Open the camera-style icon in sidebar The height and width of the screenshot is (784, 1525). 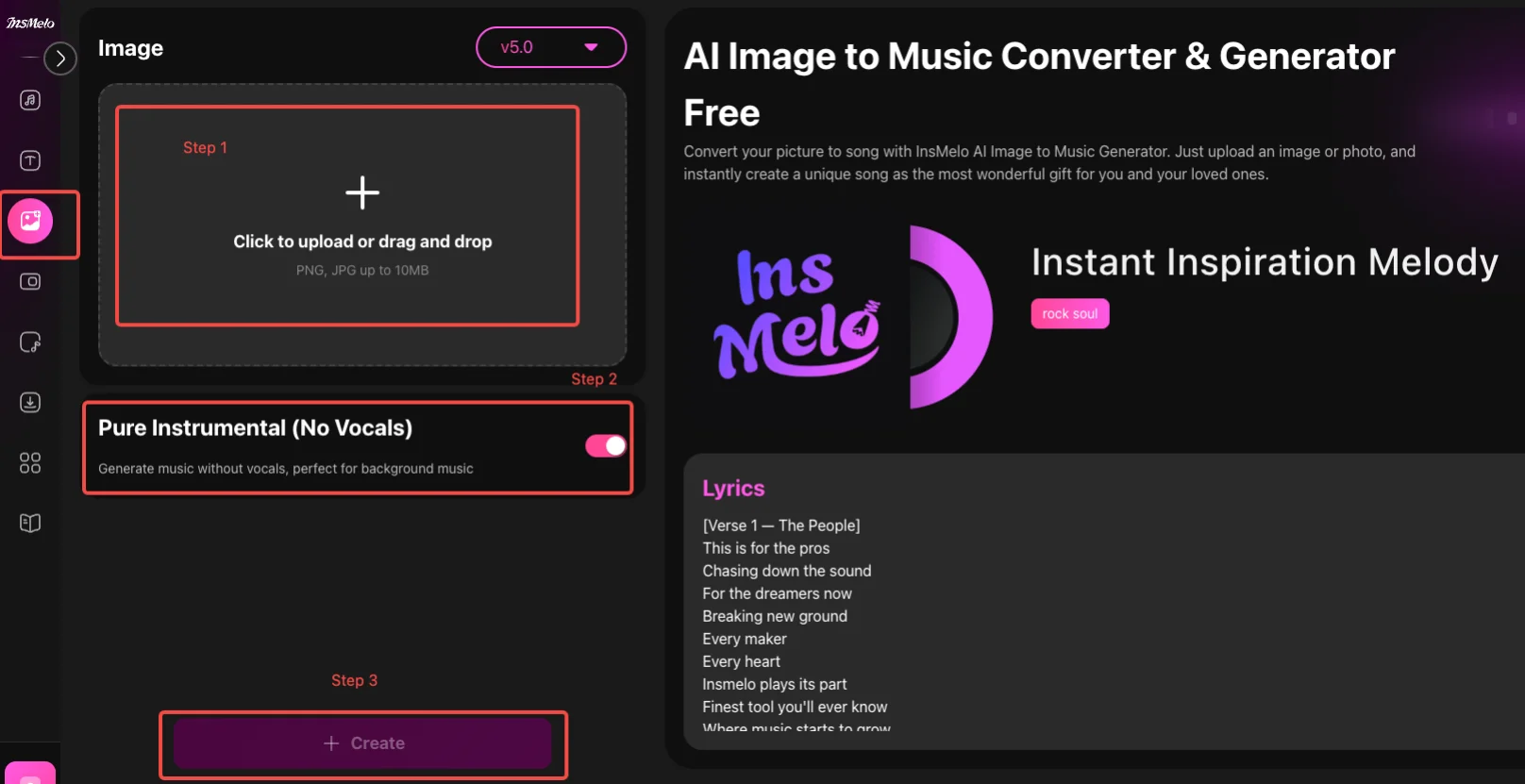coord(30,282)
